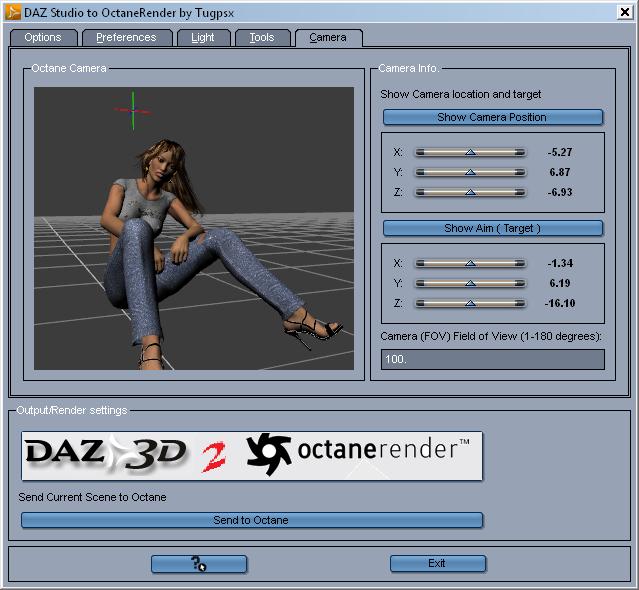Click camera position Y value 6.87

[560, 172]
